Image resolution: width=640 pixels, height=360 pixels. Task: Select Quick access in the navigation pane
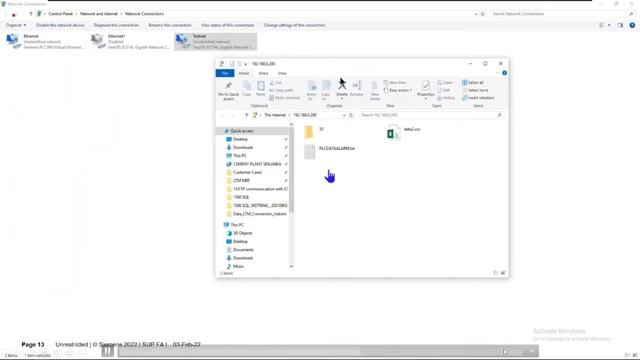tap(242, 131)
